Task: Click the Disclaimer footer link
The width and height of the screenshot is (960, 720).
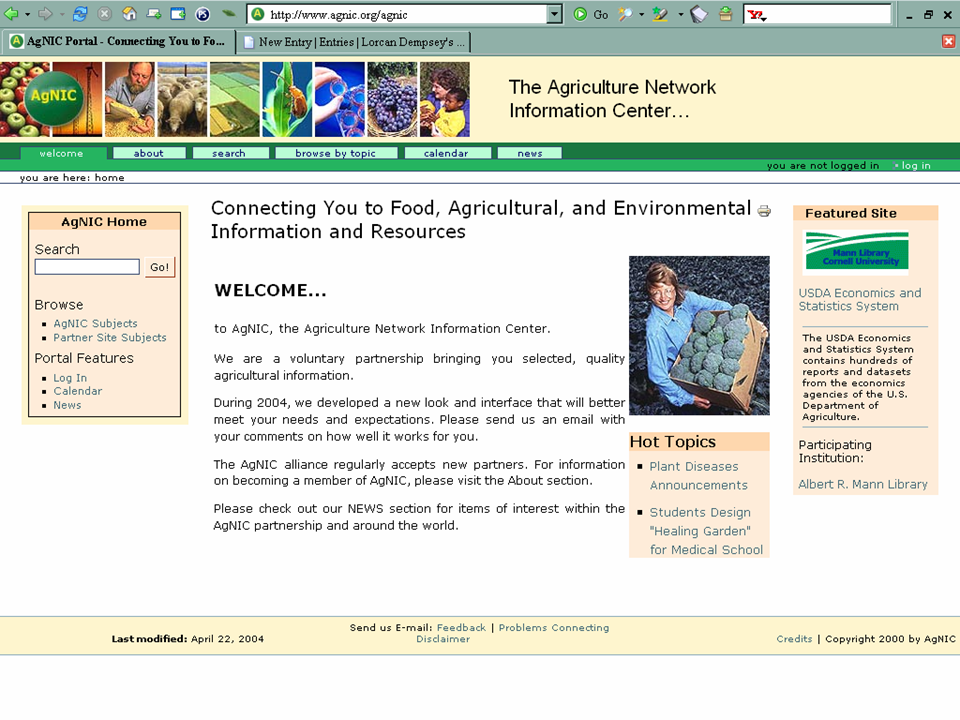Action: point(443,639)
